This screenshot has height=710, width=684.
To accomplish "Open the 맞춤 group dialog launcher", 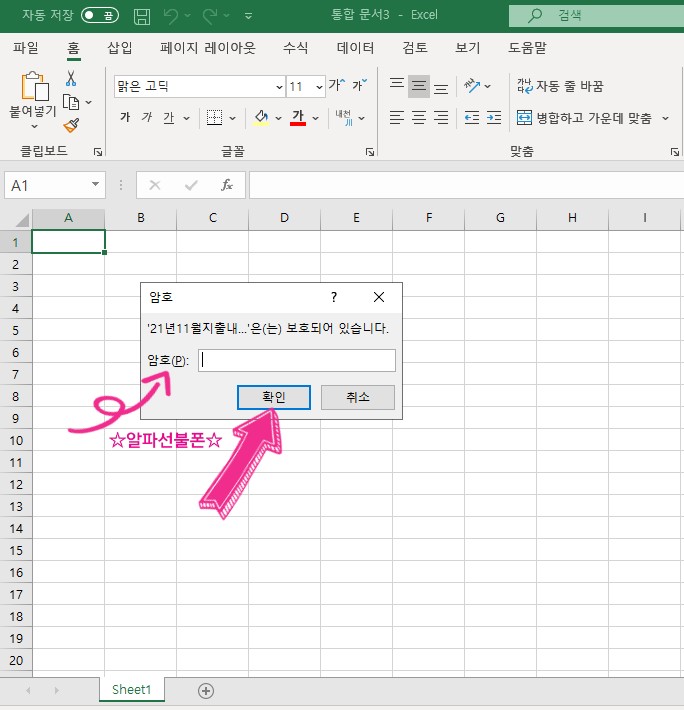I will tap(674, 152).
